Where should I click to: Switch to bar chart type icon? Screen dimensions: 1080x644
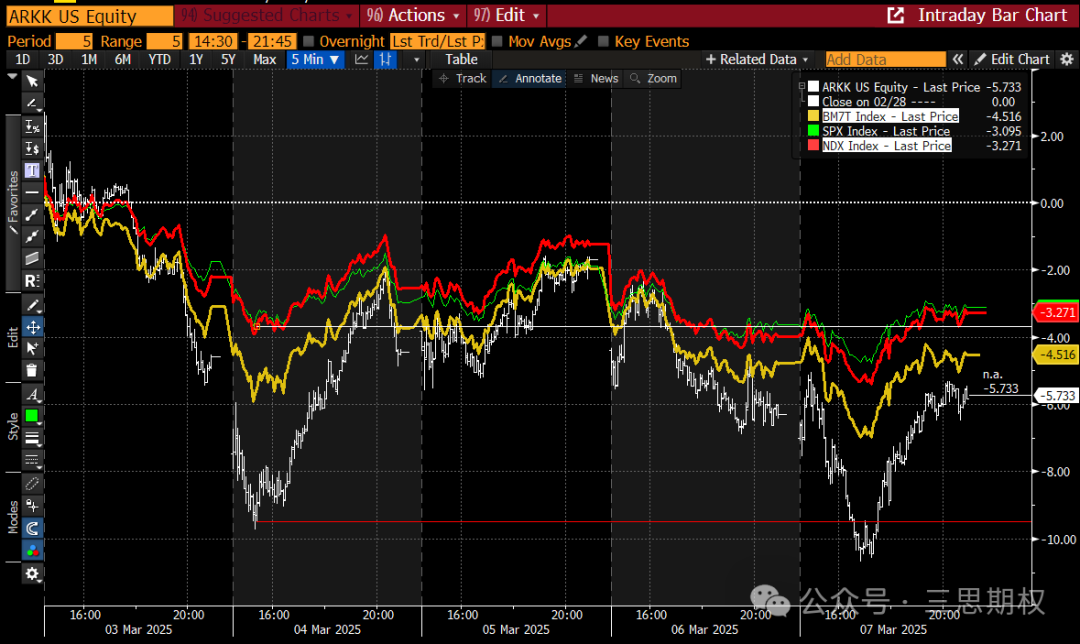coord(385,59)
